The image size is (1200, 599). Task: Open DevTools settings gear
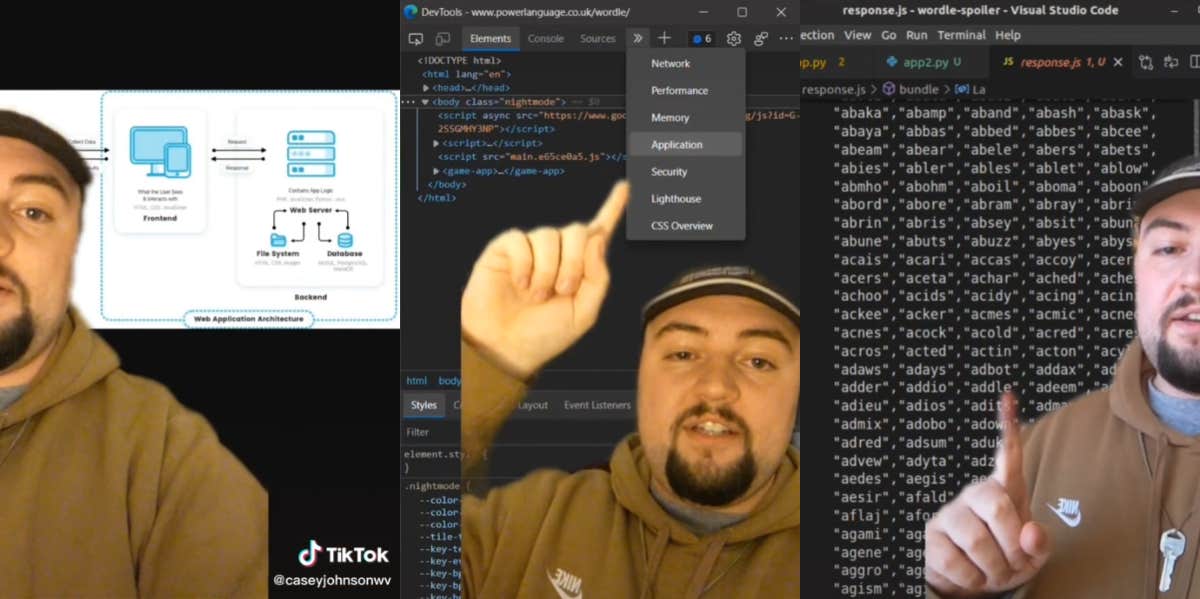[734, 39]
